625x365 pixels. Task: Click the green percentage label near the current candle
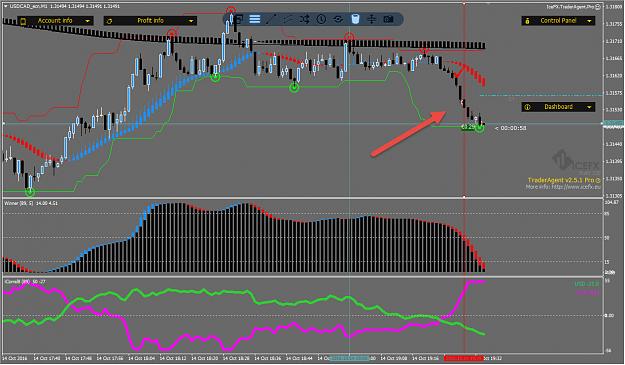click(x=468, y=127)
